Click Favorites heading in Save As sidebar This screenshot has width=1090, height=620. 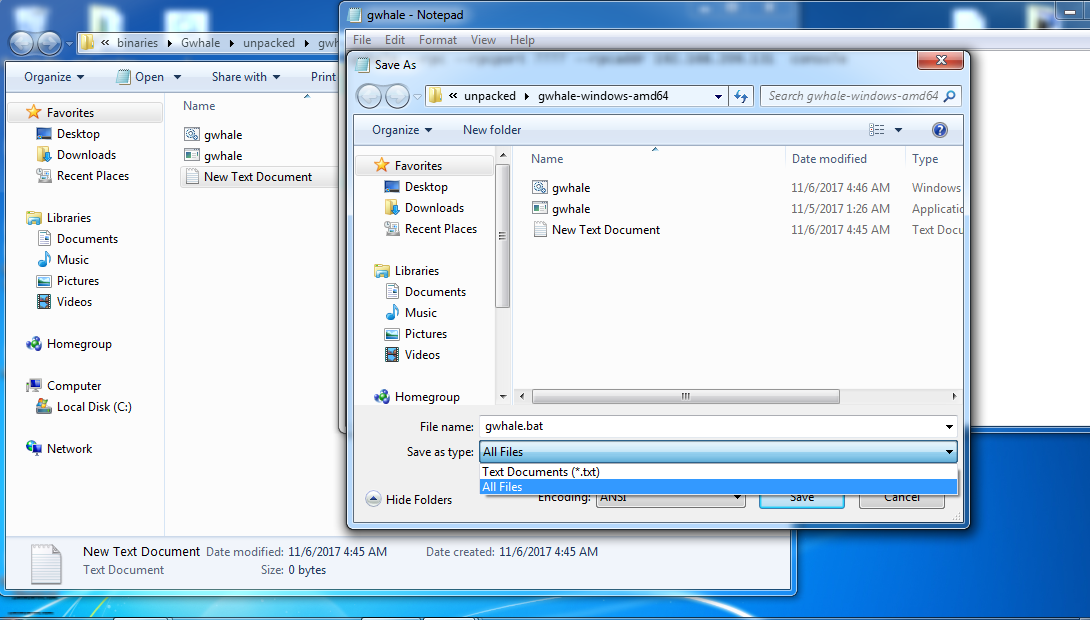(418, 165)
